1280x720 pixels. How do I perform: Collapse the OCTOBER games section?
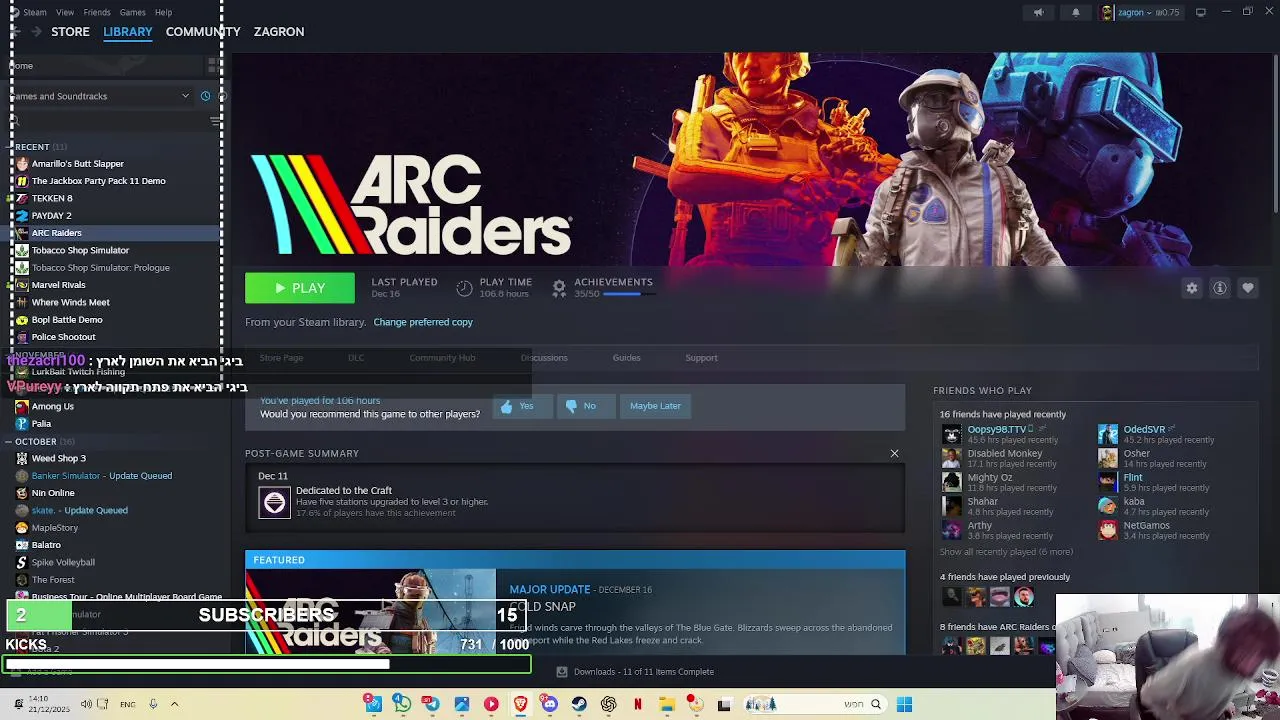[x=8, y=442]
